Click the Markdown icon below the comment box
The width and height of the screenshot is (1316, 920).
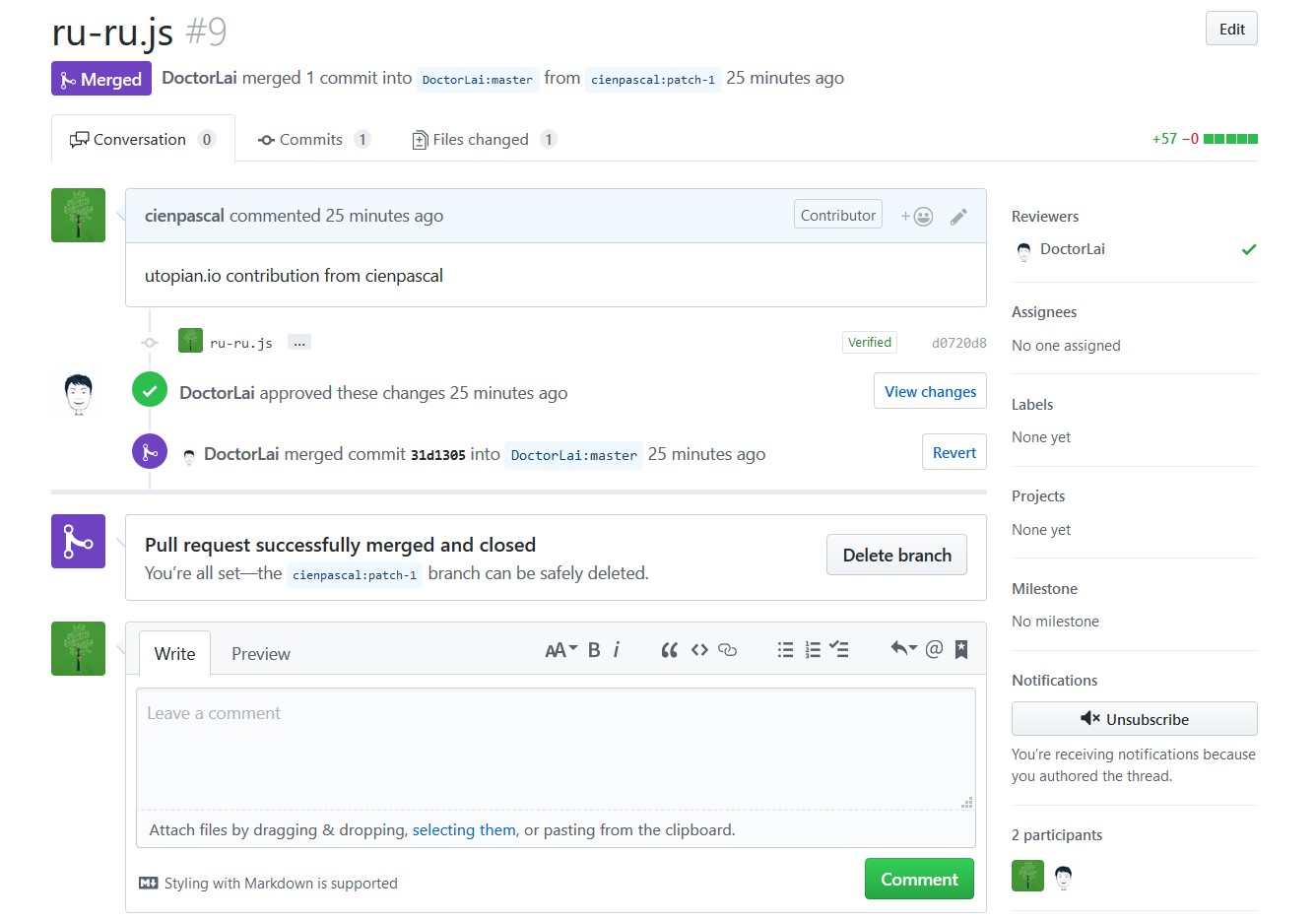149,883
